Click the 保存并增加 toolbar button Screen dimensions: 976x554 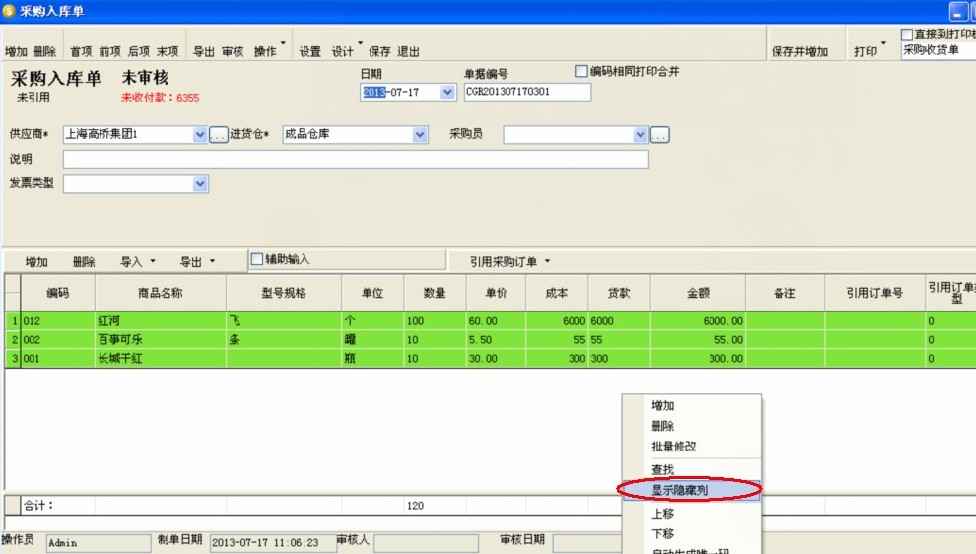(x=799, y=51)
